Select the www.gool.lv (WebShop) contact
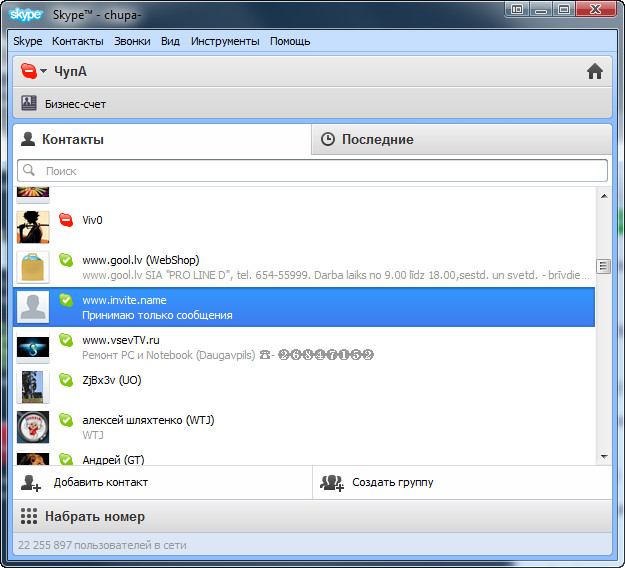This screenshot has width=625, height=568. tap(304, 267)
